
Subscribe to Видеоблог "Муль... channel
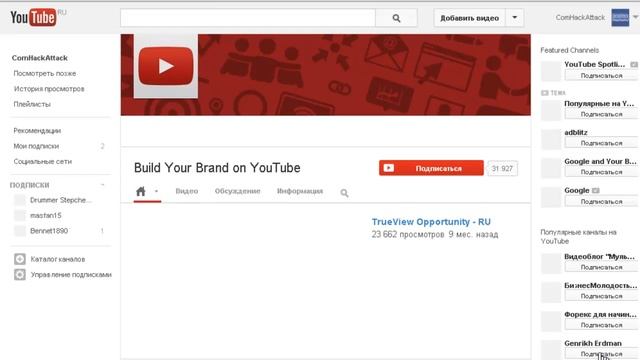tap(601, 267)
